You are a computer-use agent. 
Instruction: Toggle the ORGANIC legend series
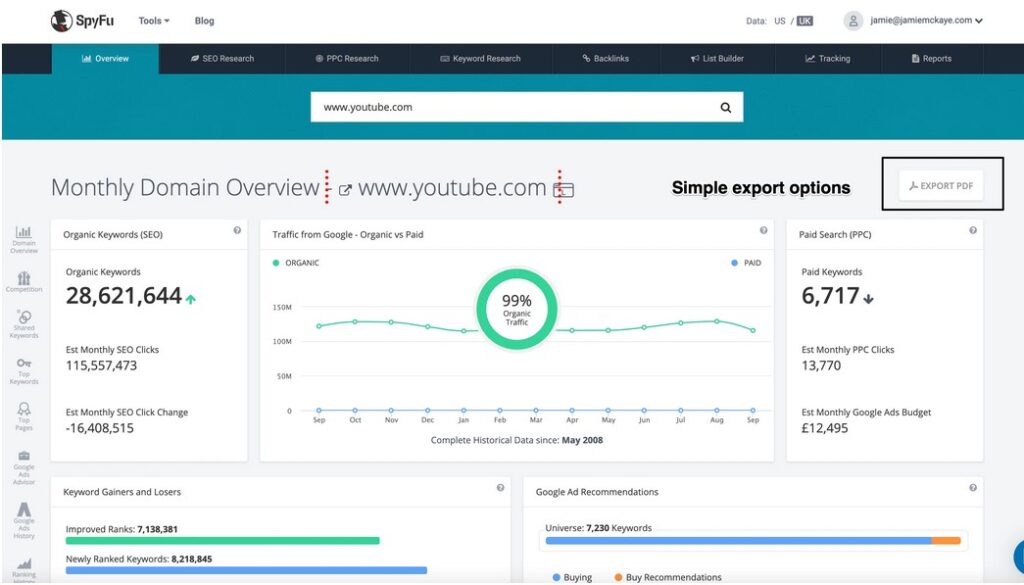[296, 263]
